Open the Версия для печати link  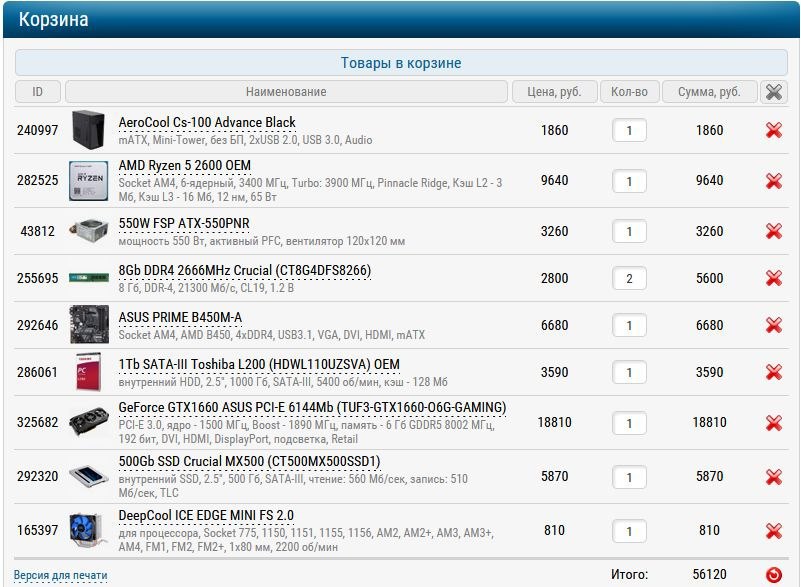(x=60, y=575)
